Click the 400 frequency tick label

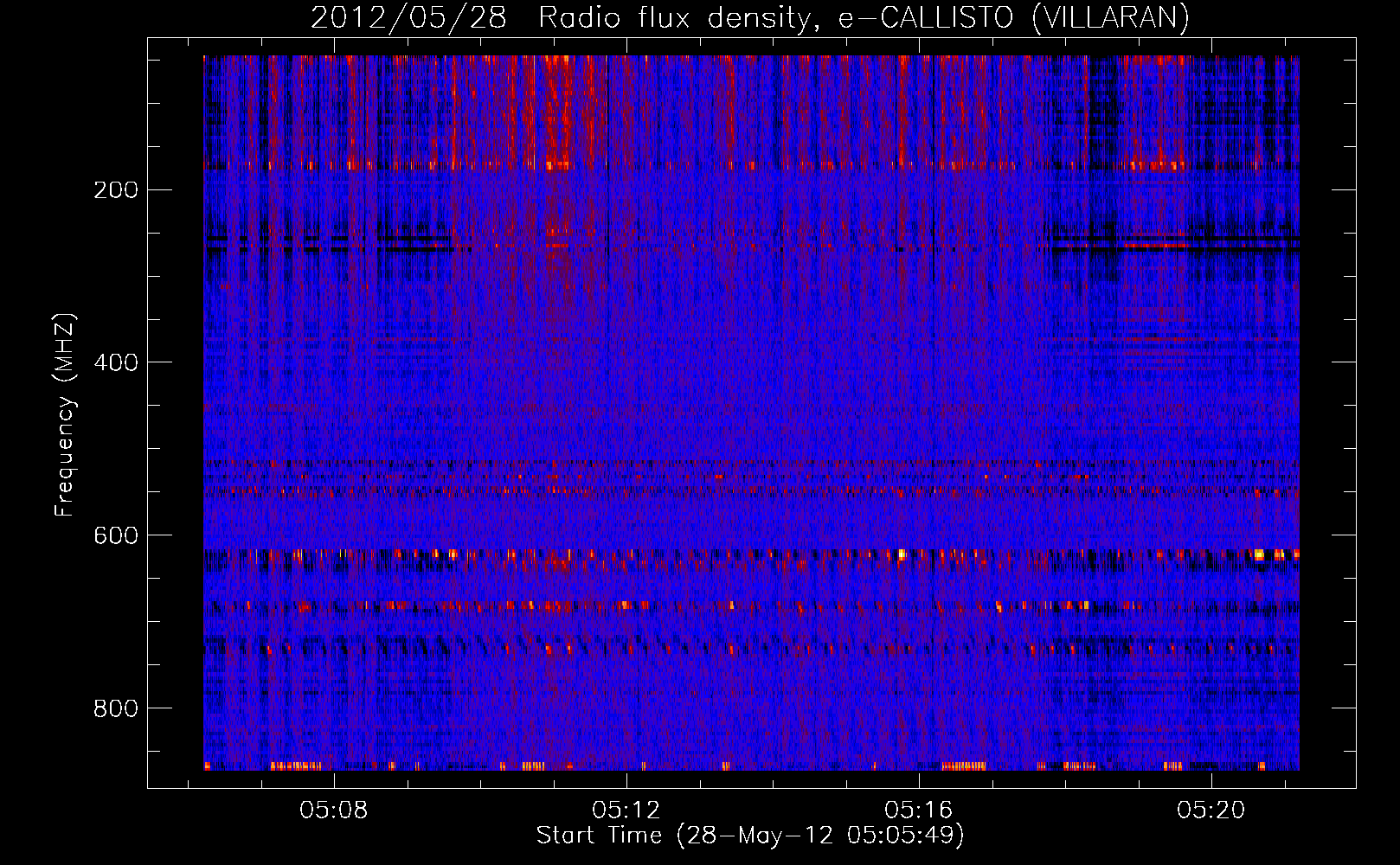pyautogui.click(x=115, y=362)
